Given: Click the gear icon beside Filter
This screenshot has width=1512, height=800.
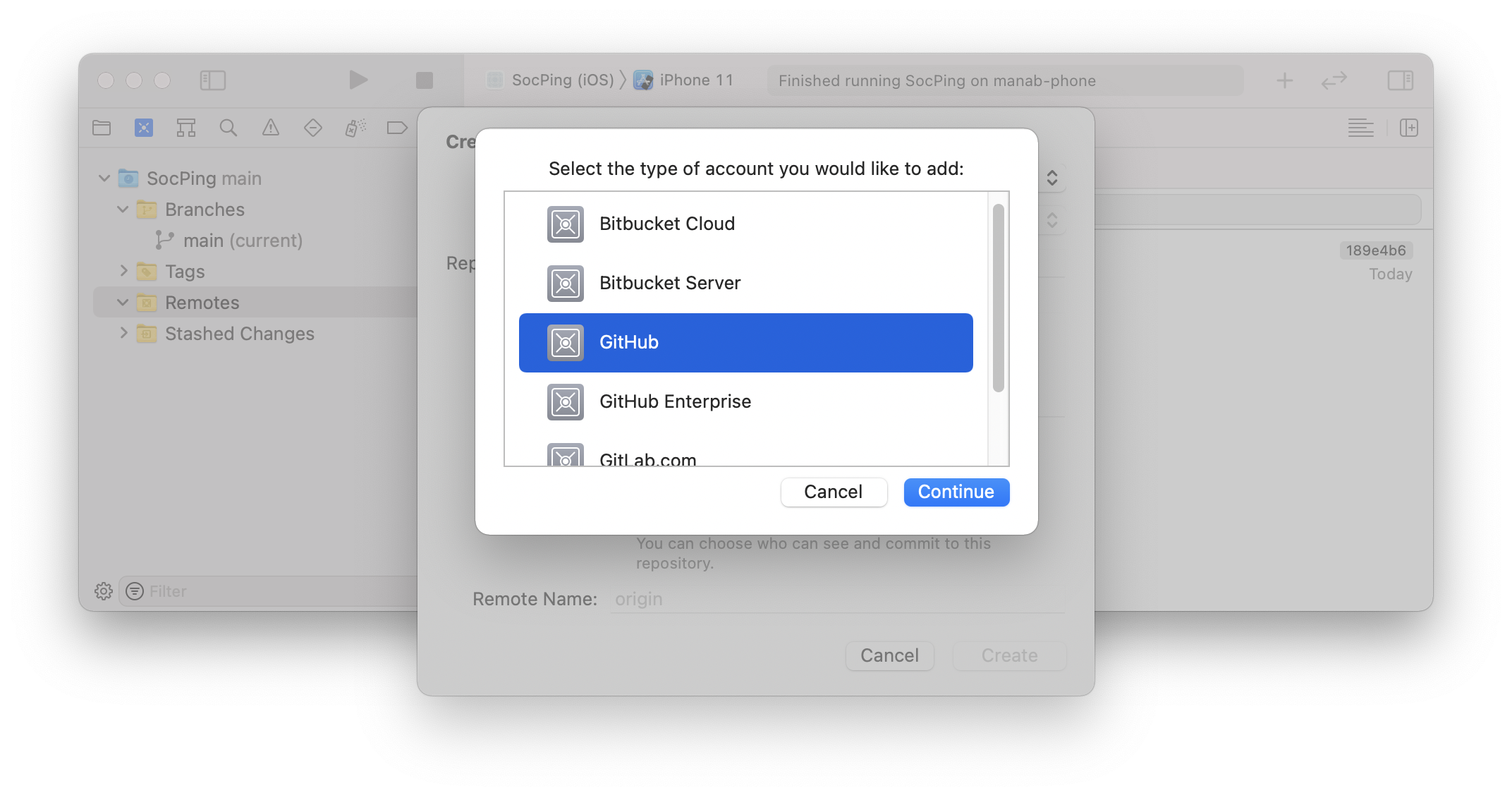Looking at the screenshot, I should (x=104, y=591).
